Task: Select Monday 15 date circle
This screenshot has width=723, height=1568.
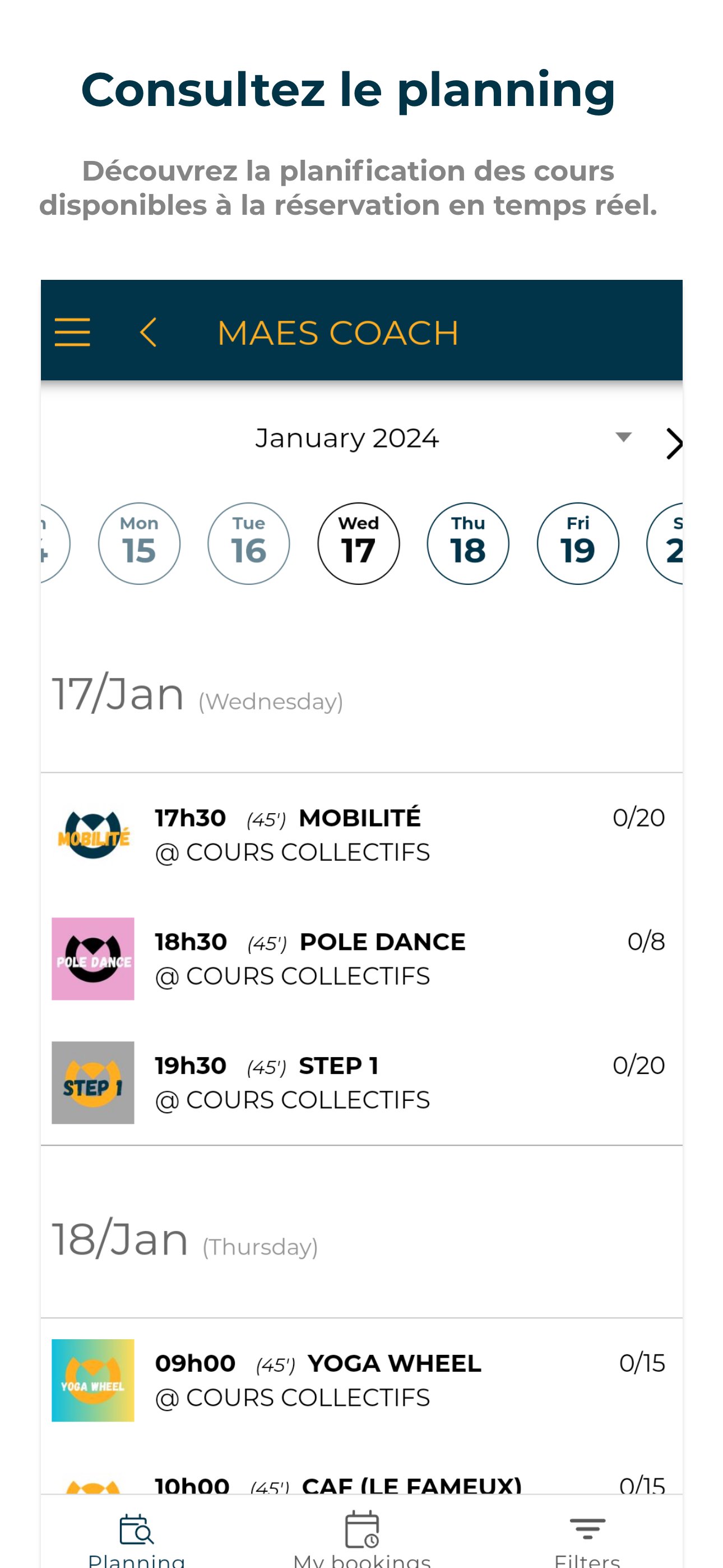Action: tap(140, 543)
